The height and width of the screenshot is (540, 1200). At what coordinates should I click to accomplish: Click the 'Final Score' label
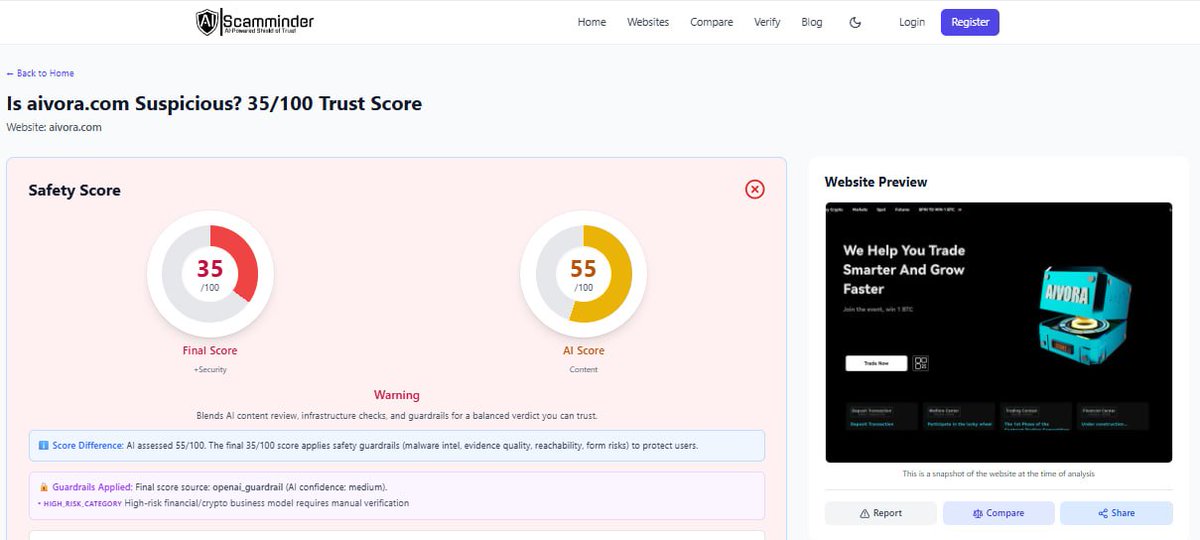click(210, 351)
